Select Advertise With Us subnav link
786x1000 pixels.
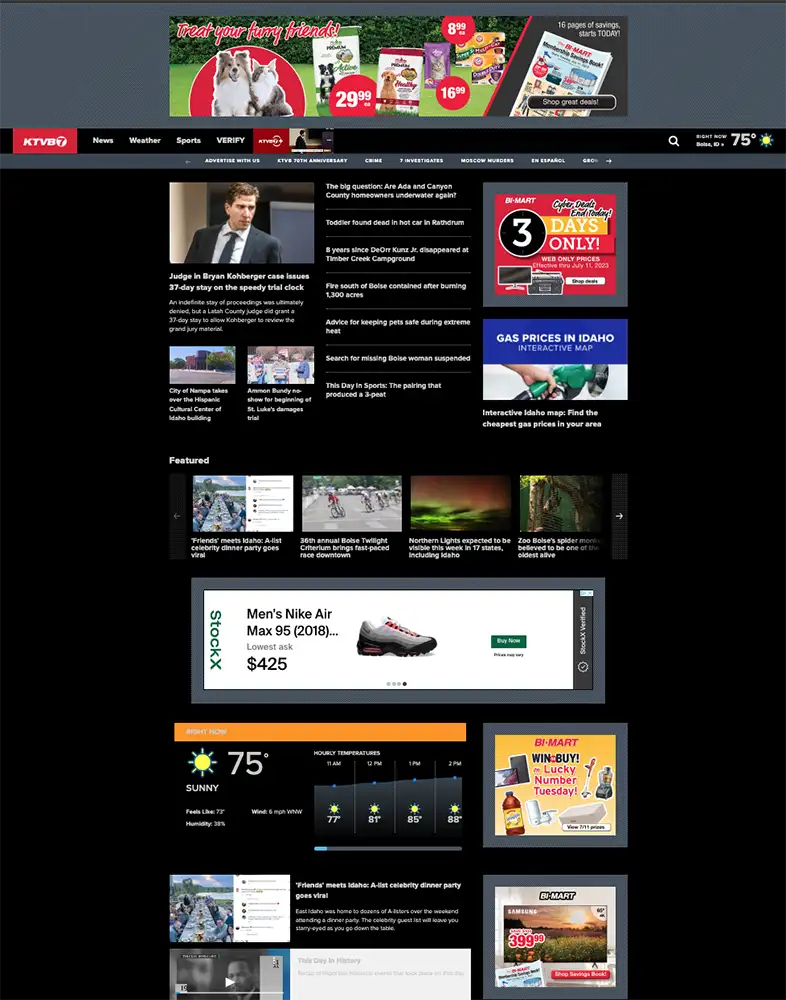click(232, 161)
